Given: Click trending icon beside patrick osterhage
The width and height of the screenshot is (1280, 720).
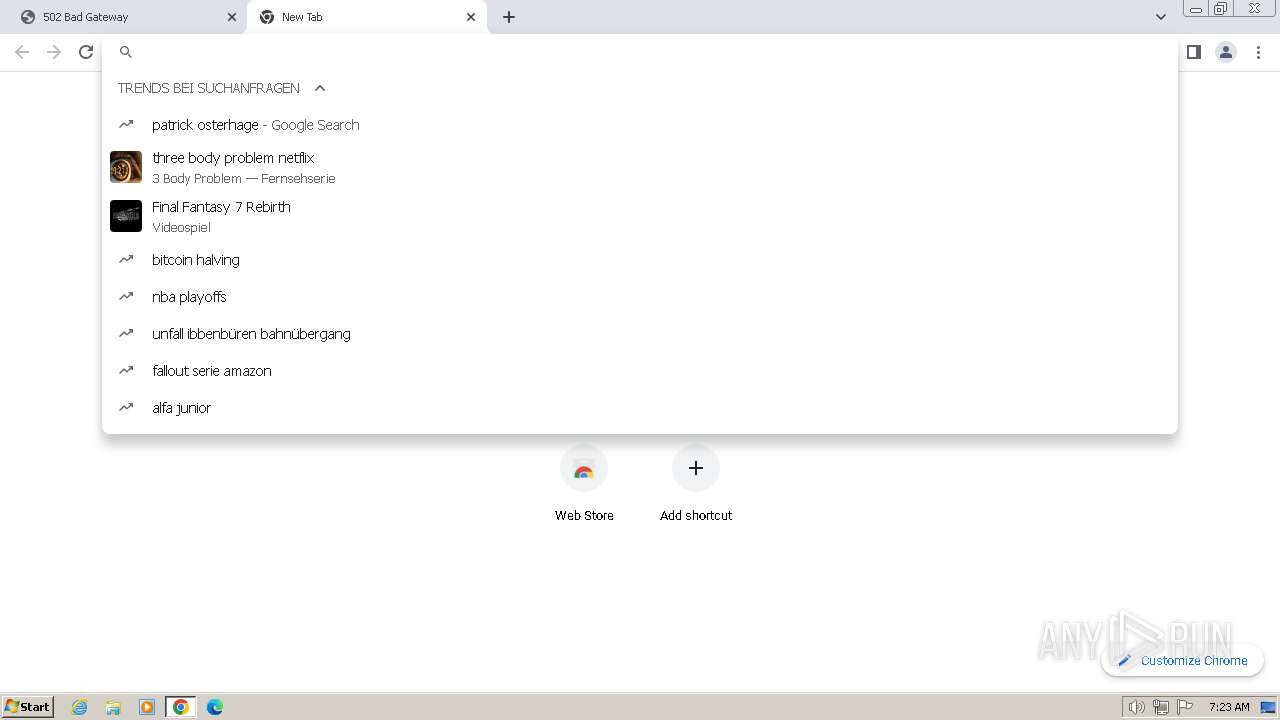Looking at the screenshot, I should 126,125.
